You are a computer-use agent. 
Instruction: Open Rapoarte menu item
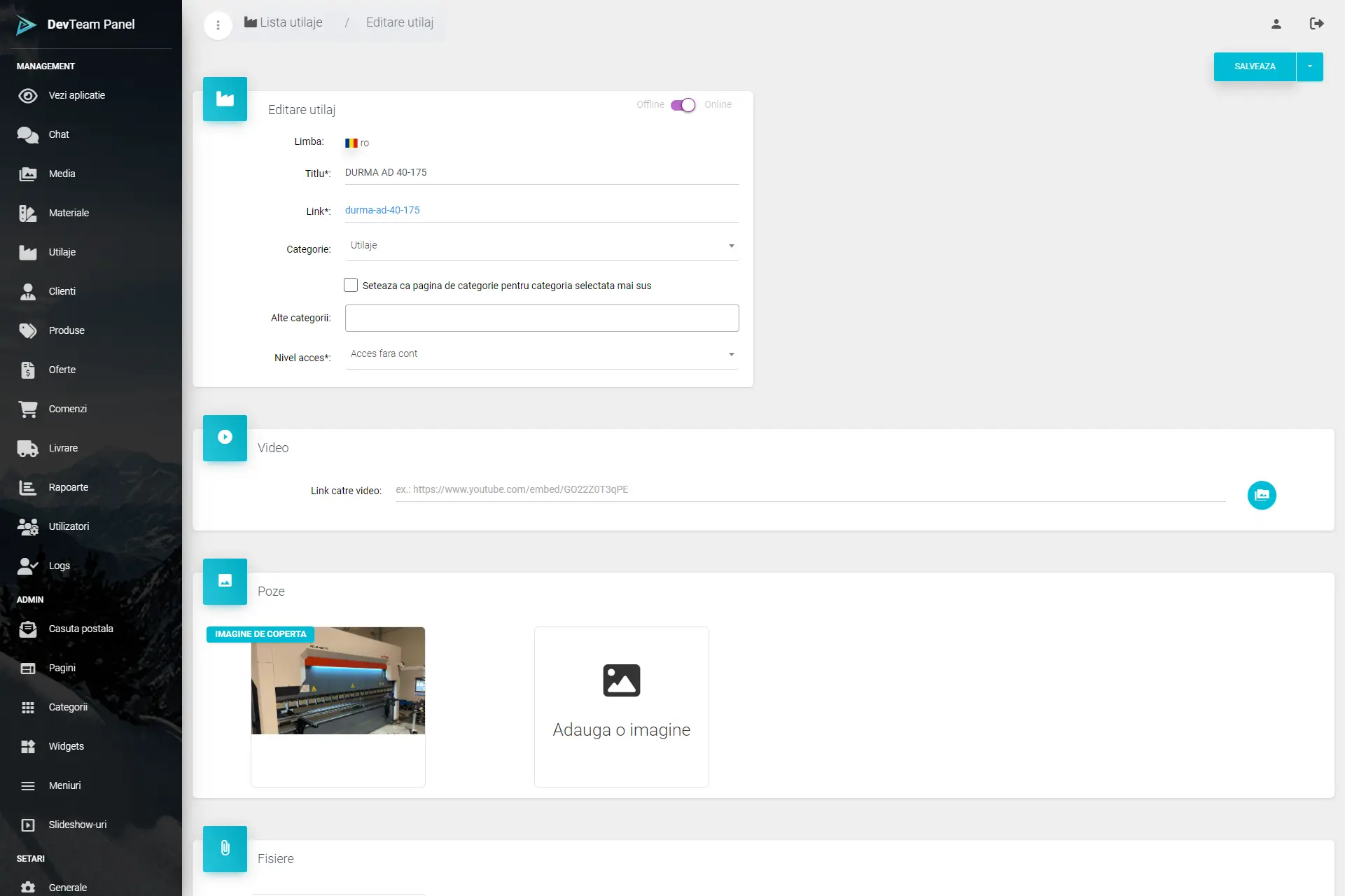69,487
